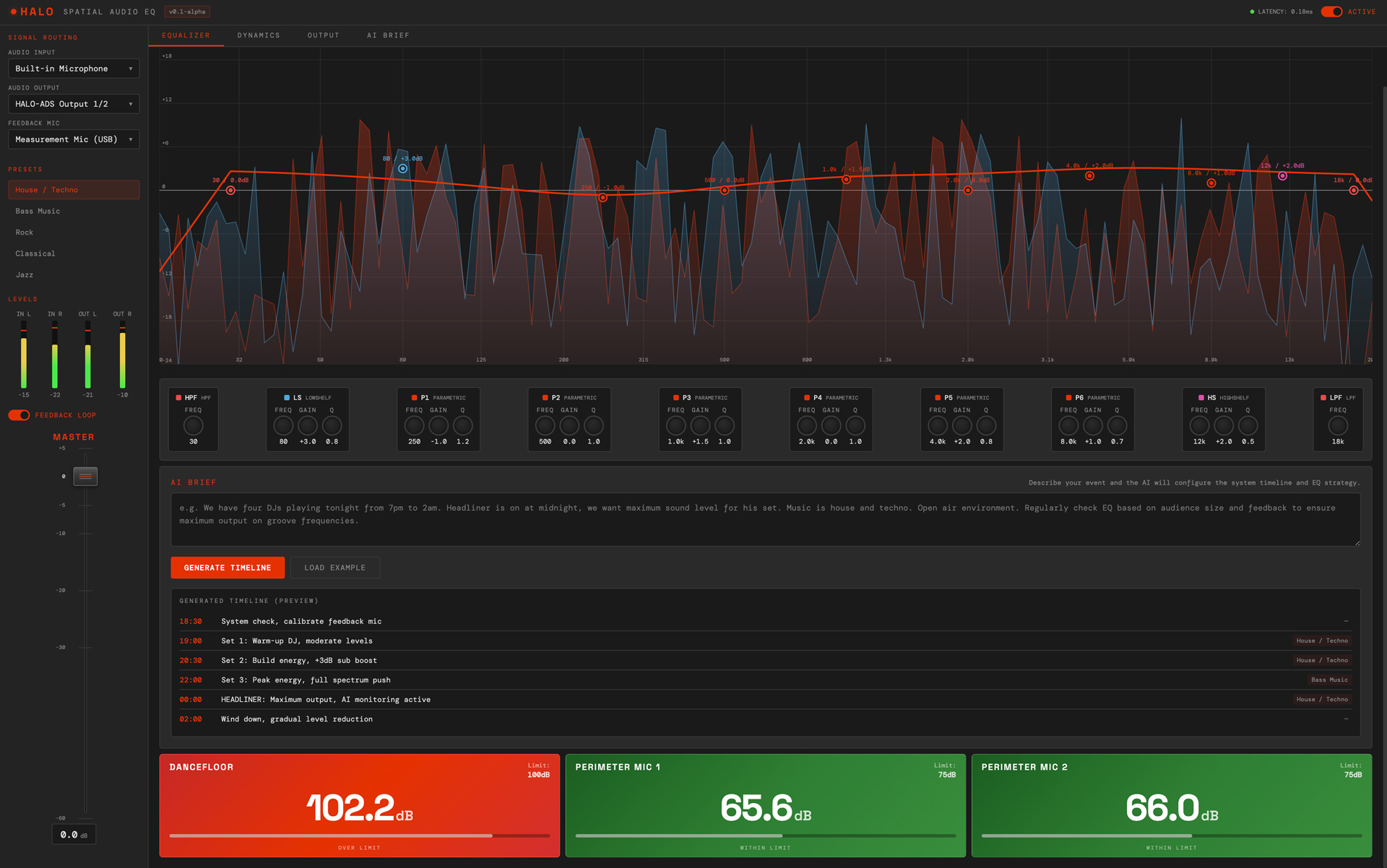Click the LS lowshelf blue band indicator
Viewport: 1387px width, 868px height.
pyautogui.click(x=287, y=398)
